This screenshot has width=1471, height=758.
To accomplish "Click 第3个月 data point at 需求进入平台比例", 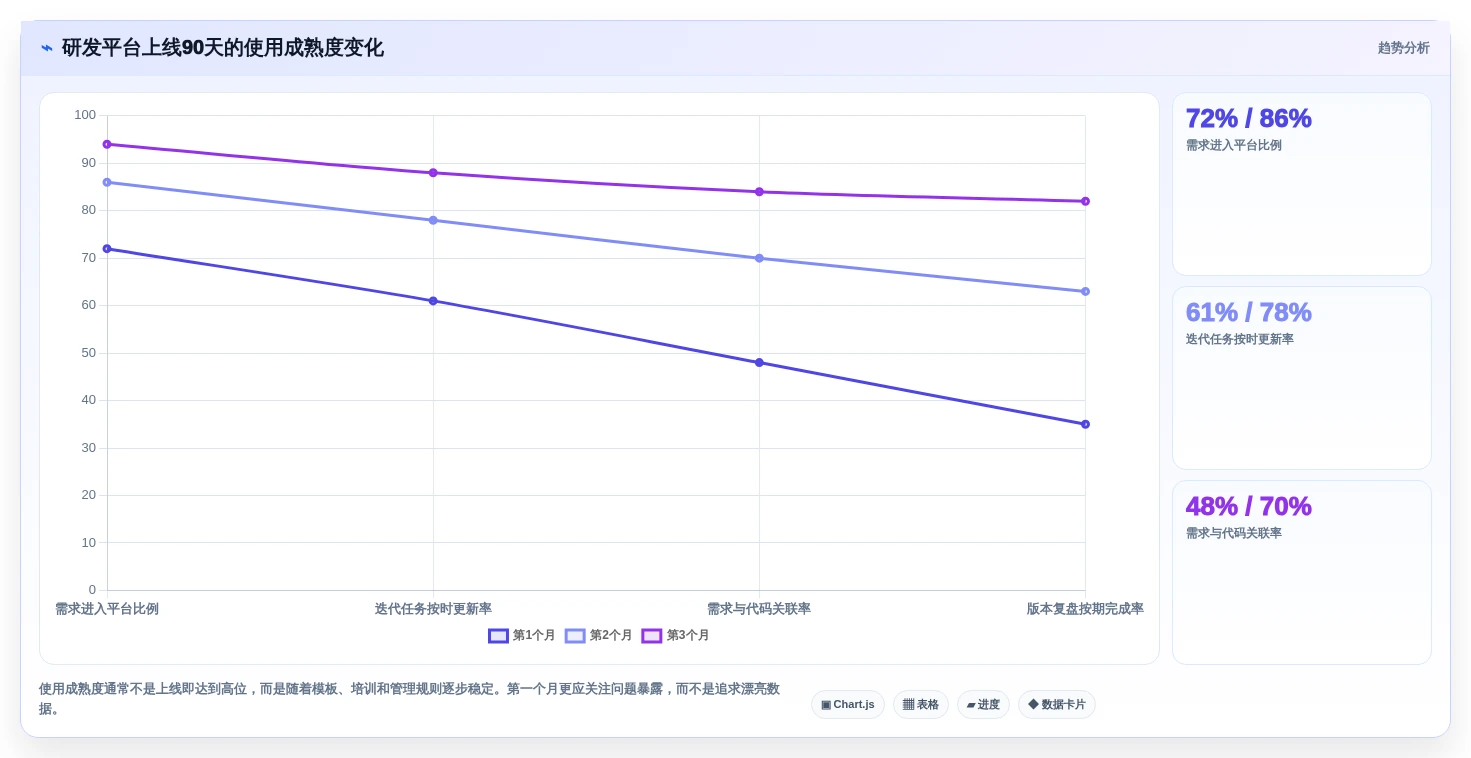I will click(107, 144).
